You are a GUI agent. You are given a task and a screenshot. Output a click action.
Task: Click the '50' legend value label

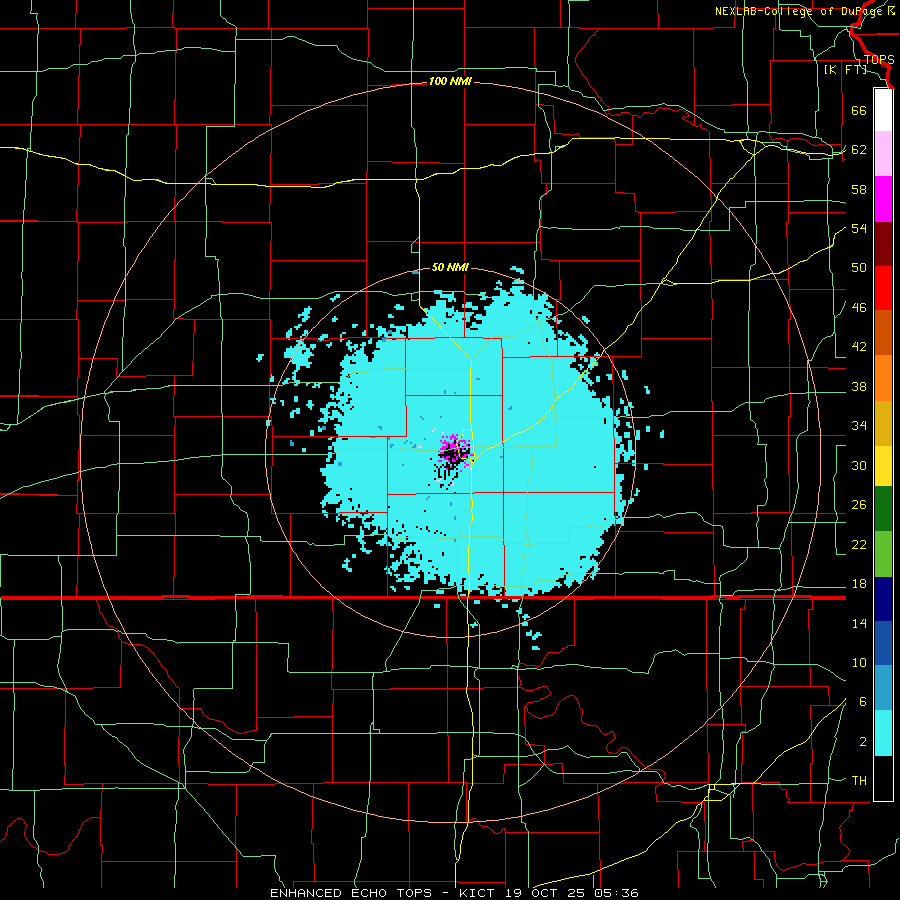tap(859, 268)
